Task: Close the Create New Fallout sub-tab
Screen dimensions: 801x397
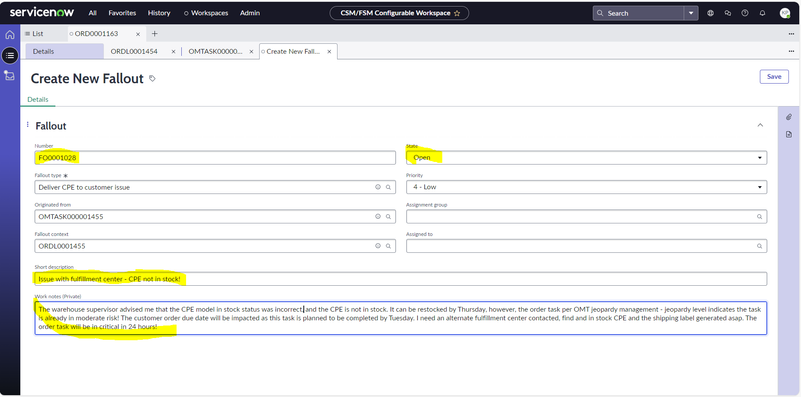Action: tap(329, 52)
